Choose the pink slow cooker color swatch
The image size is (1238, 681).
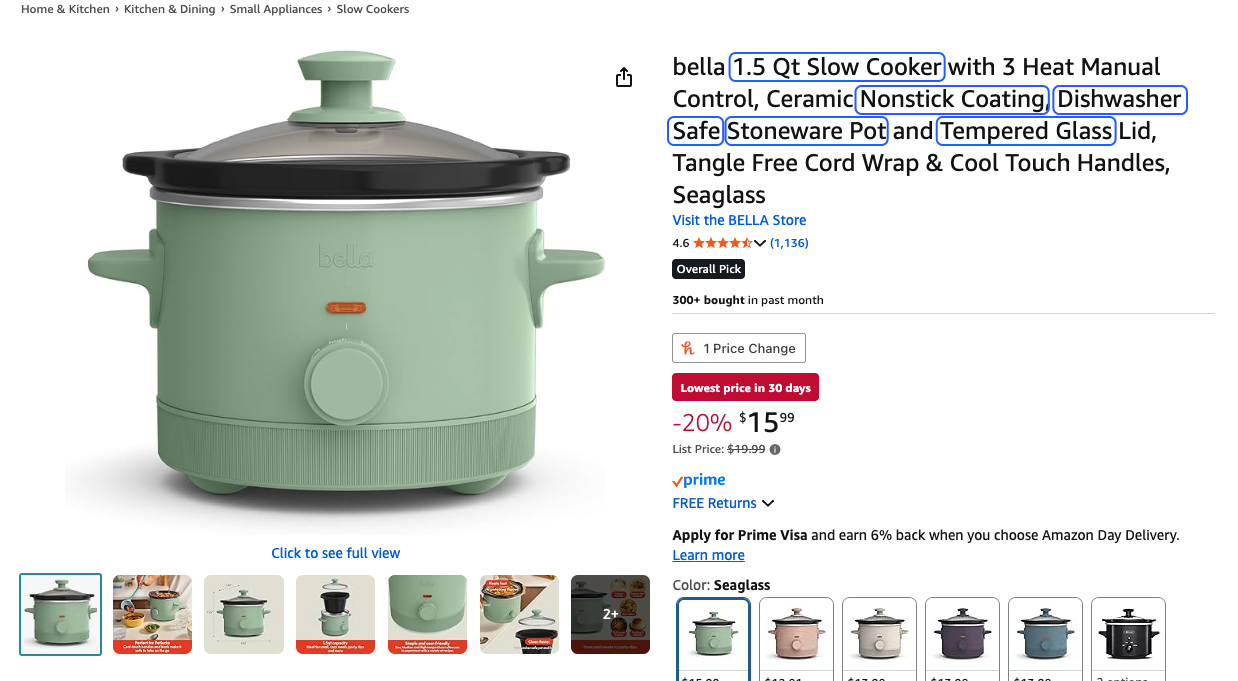pos(796,636)
